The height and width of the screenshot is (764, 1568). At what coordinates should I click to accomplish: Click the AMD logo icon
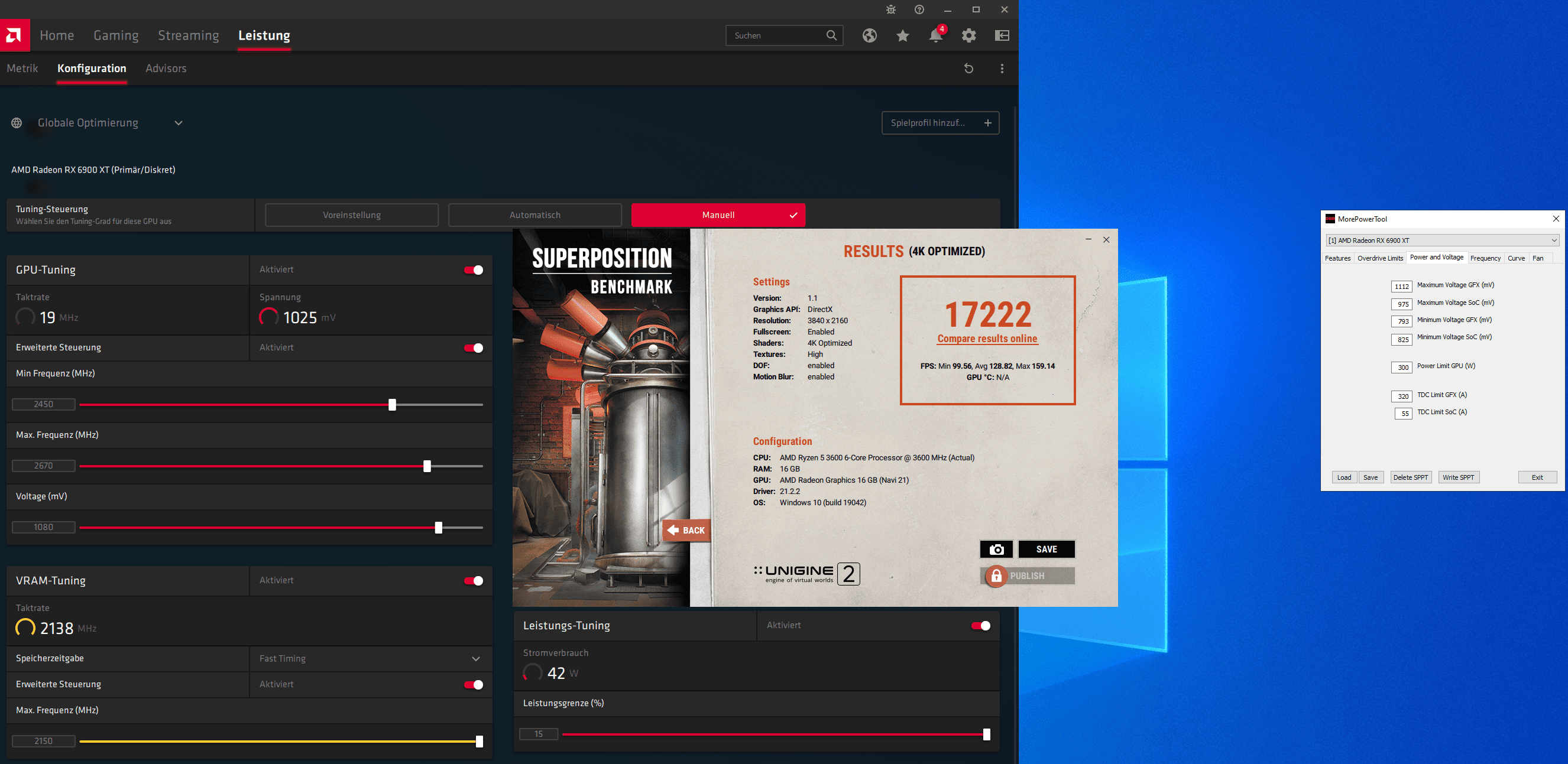(14, 35)
